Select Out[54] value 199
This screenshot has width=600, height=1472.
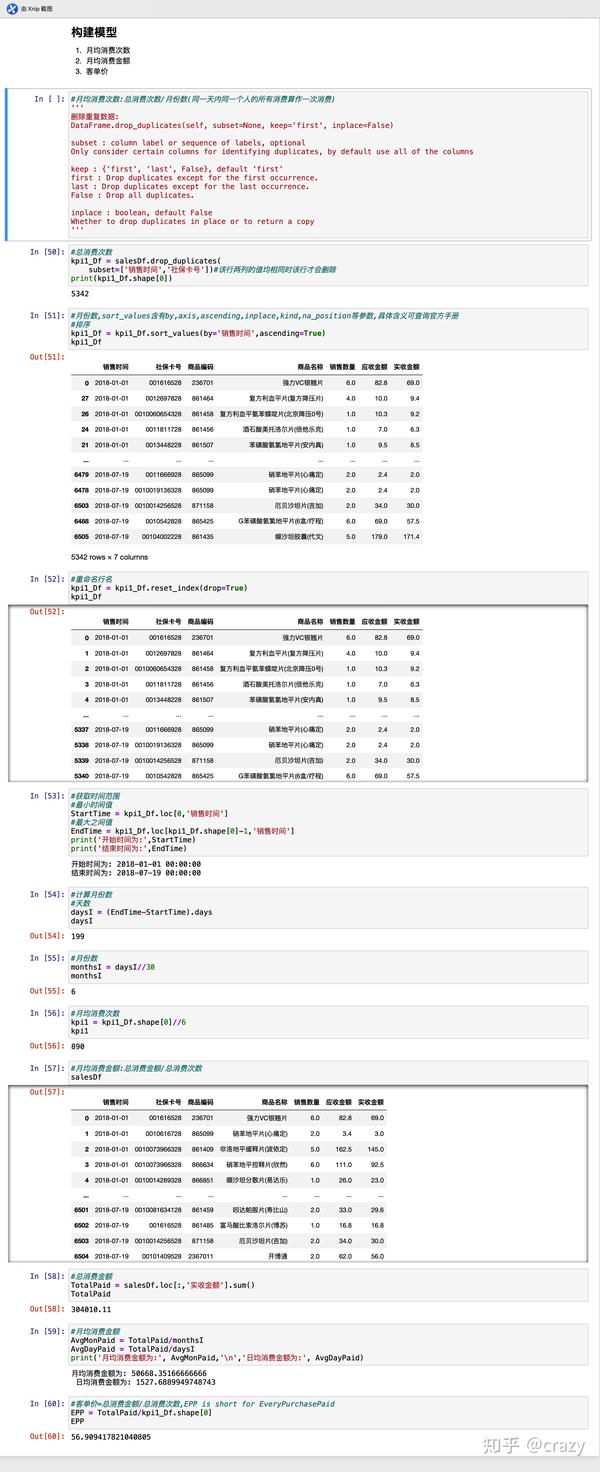[79, 937]
